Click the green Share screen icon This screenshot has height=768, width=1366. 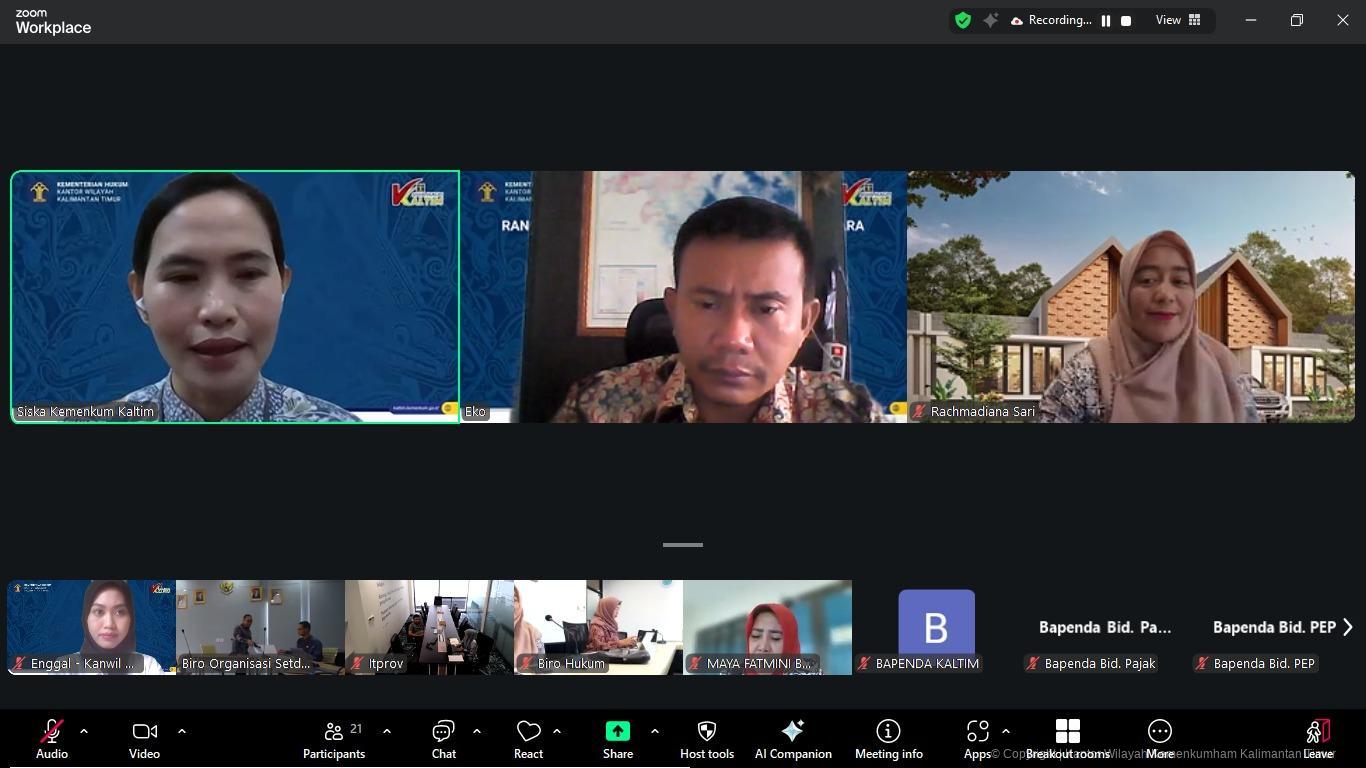coord(617,731)
